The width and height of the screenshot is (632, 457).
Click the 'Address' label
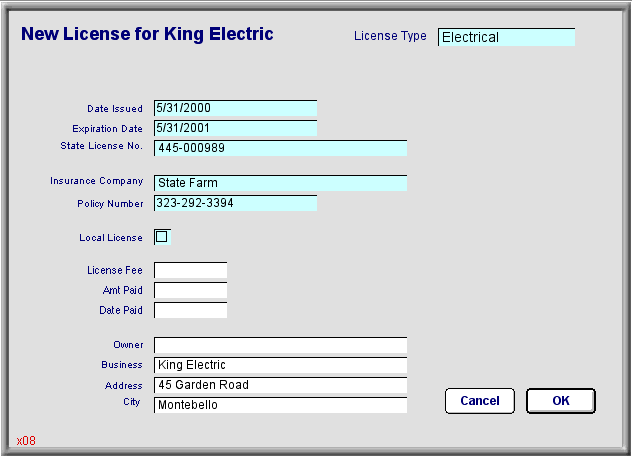click(124, 386)
